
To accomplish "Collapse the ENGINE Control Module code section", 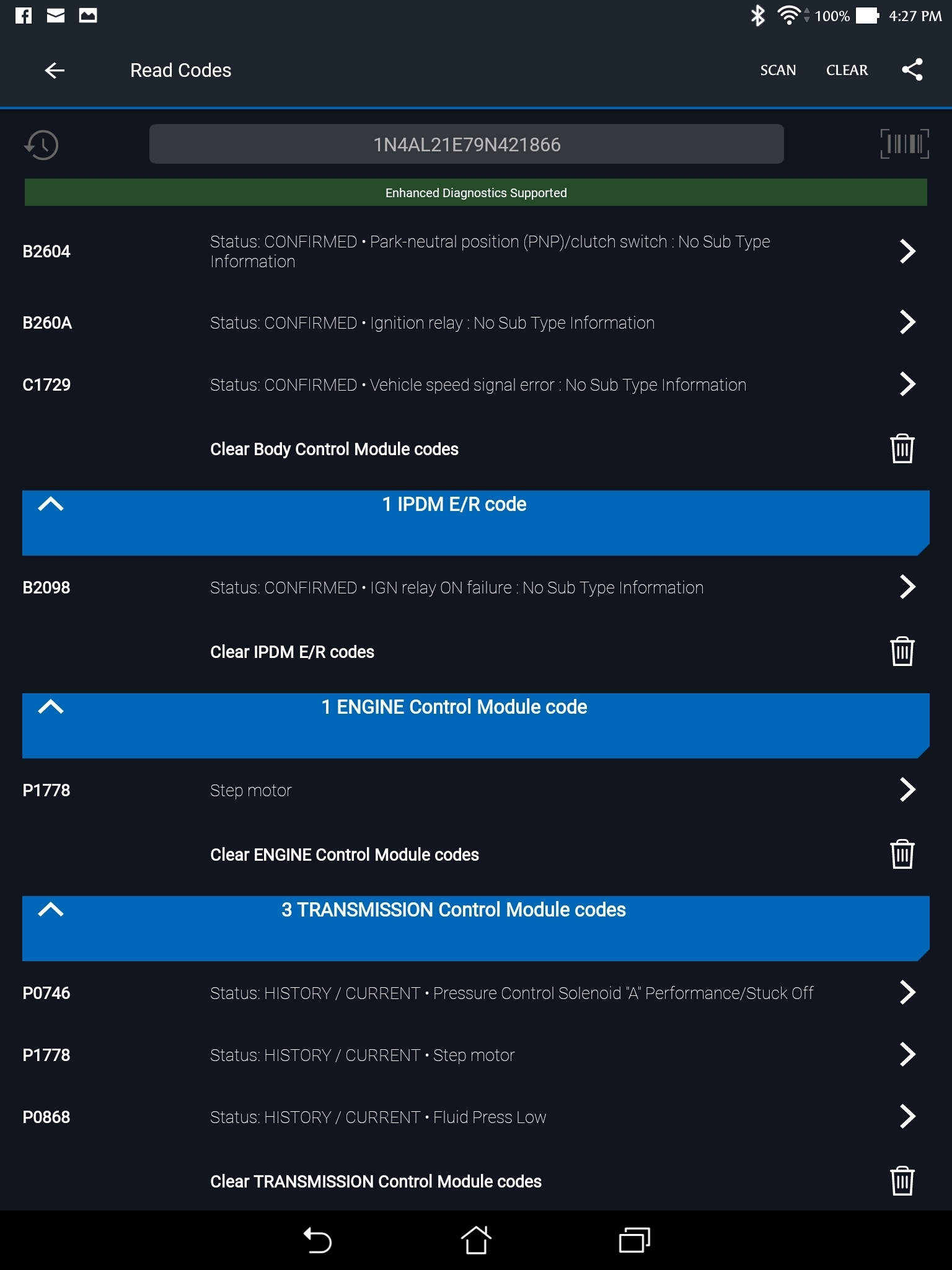I will (51, 707).
